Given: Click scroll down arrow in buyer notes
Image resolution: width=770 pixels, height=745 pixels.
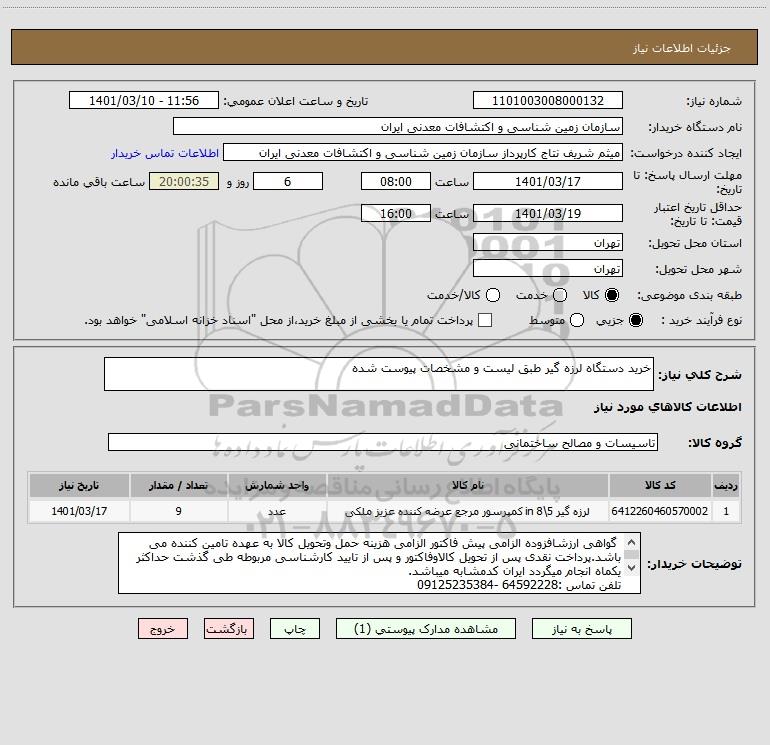Looking at the screenshot, I should coord(632,568).
